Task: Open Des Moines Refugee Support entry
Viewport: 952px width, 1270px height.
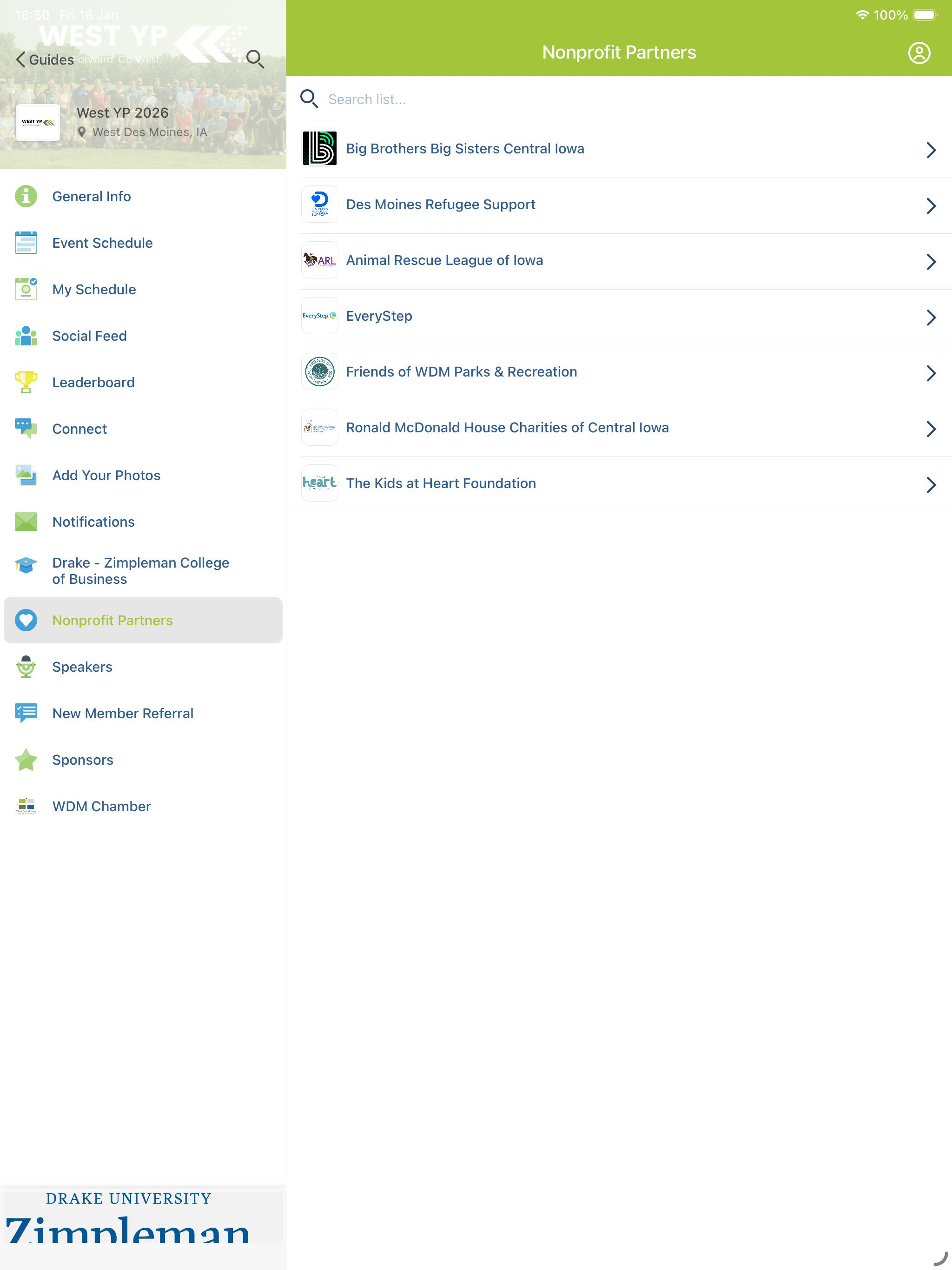Action: coord(619,205)
